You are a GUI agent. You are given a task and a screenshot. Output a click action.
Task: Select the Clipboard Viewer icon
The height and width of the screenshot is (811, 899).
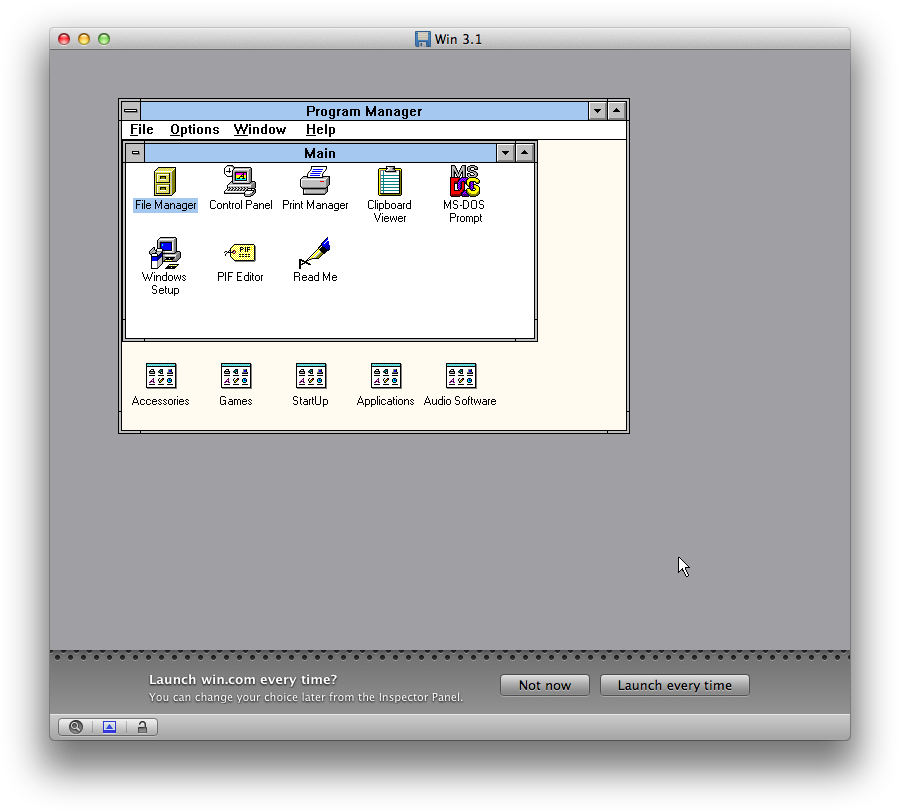tap(390, 181)
